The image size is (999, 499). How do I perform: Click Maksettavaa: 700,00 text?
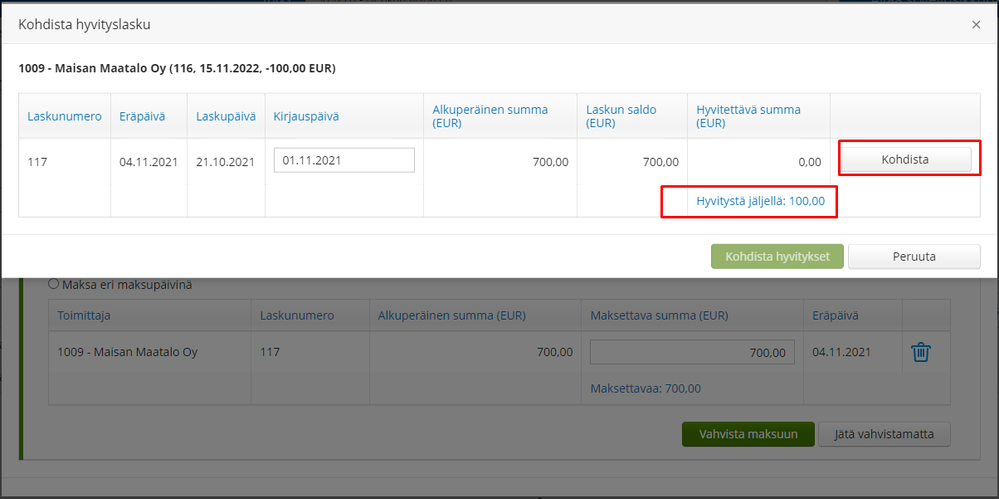645,388
